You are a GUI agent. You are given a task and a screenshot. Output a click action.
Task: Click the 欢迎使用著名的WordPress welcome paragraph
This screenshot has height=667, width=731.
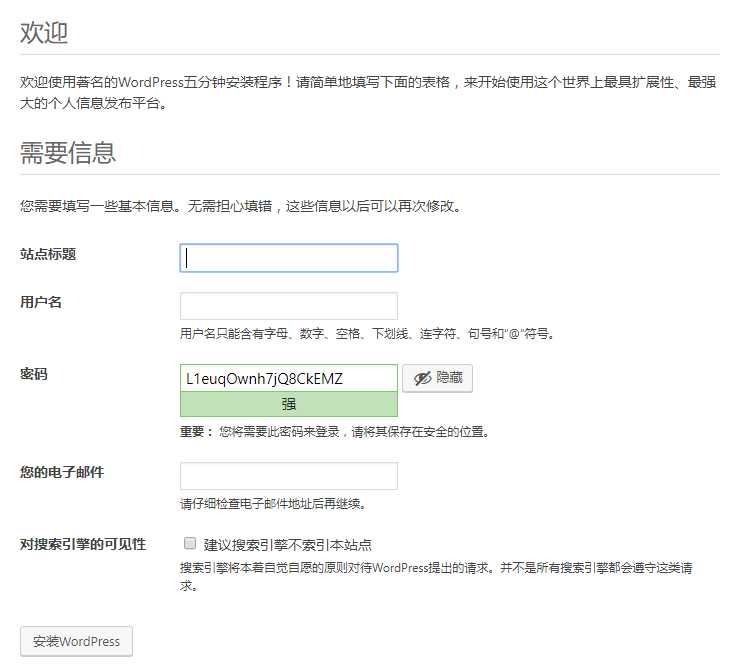click(x=368, y=93)
